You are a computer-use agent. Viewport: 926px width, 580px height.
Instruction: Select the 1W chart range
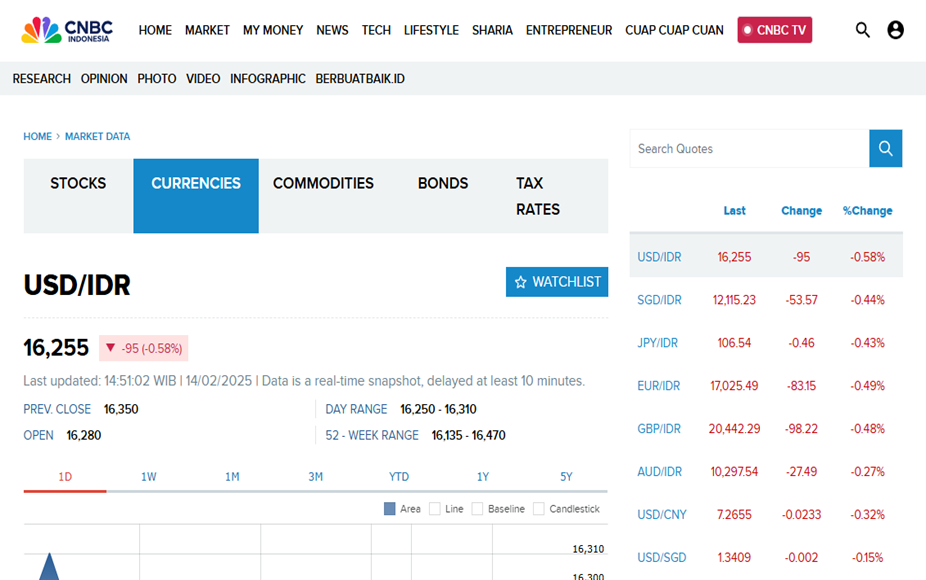[148, 477]
